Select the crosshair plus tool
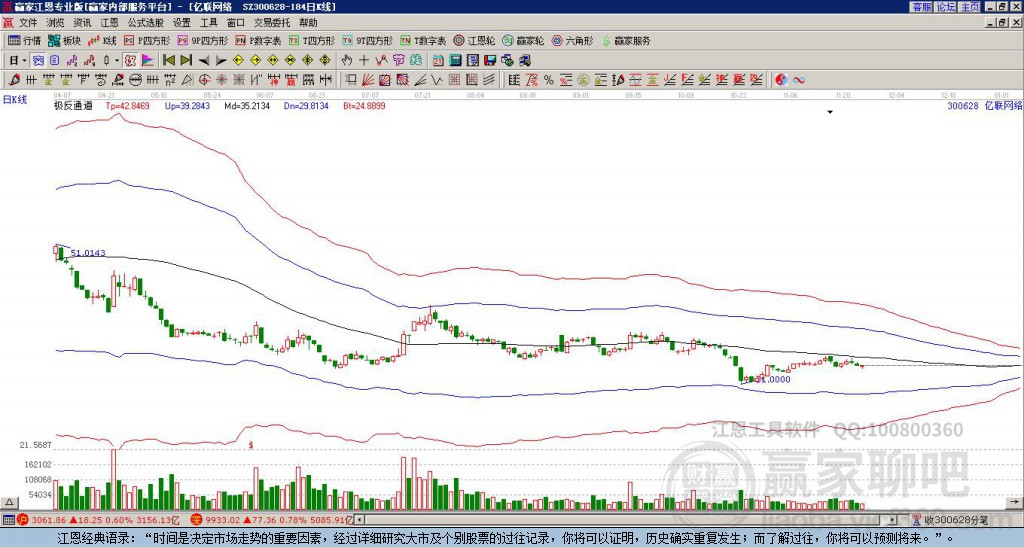The height and width of the screenshot is (548, 1024). point(364,61)
